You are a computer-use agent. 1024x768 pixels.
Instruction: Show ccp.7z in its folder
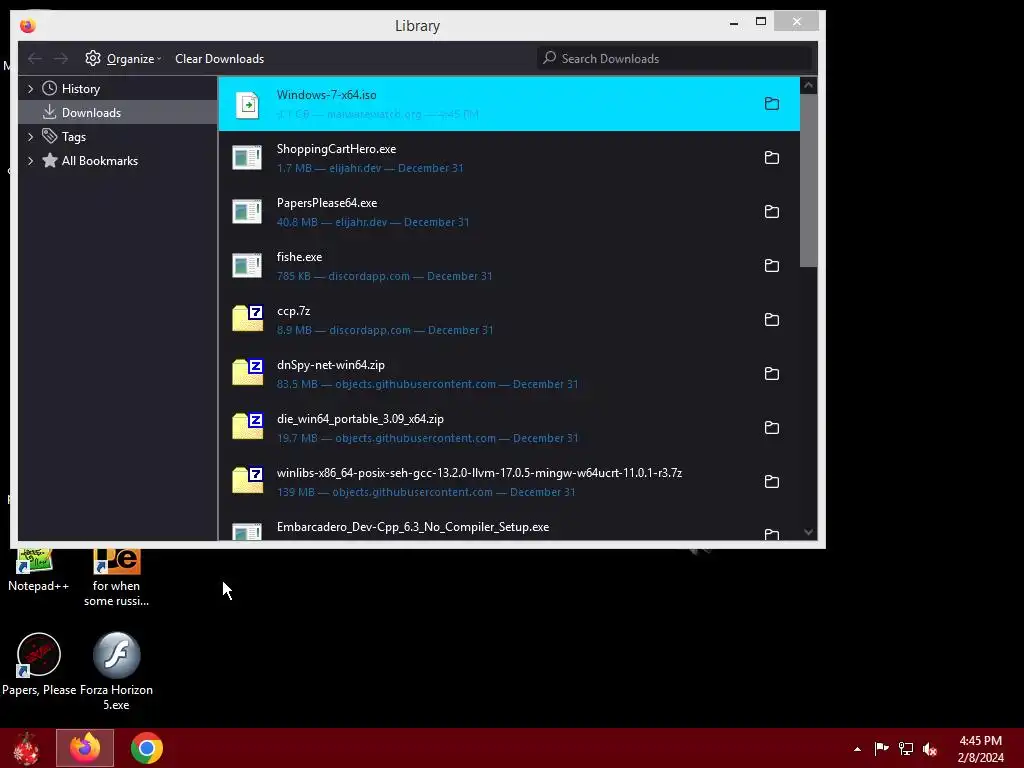(771, 319)
